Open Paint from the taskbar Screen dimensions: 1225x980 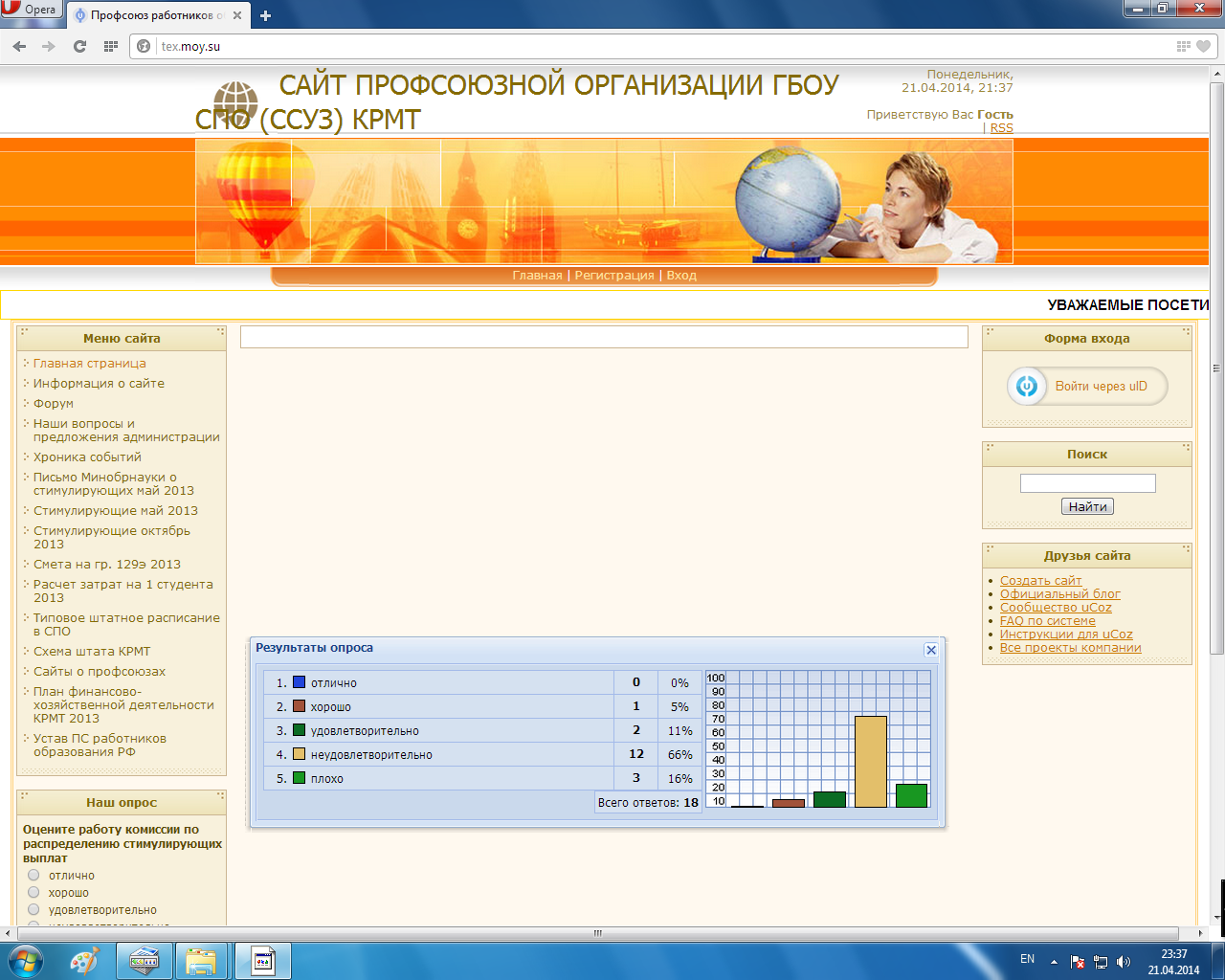click(84, 960)
